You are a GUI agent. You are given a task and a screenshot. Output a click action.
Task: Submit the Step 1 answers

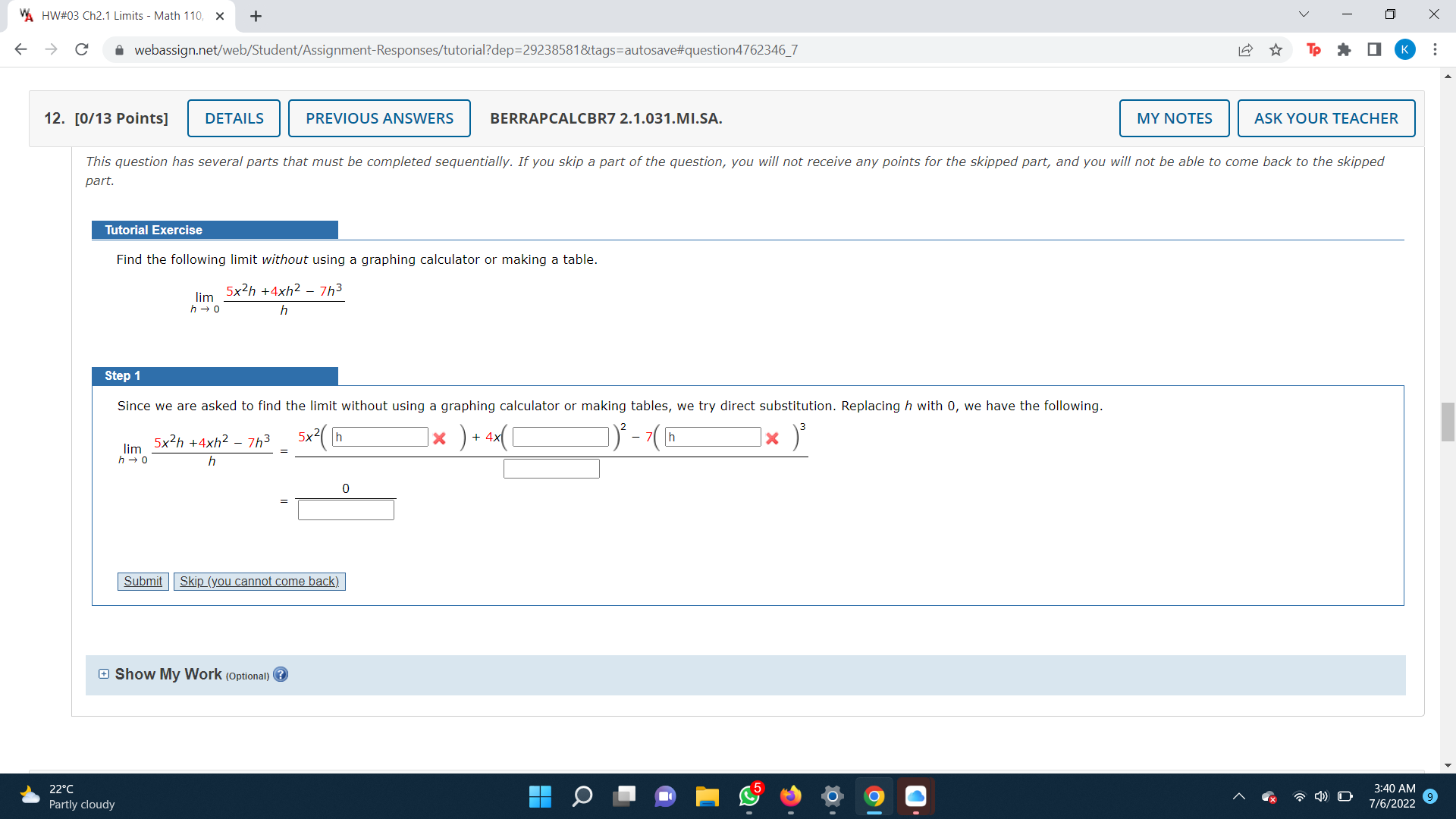pyautogui.click(x=143, y=581)
